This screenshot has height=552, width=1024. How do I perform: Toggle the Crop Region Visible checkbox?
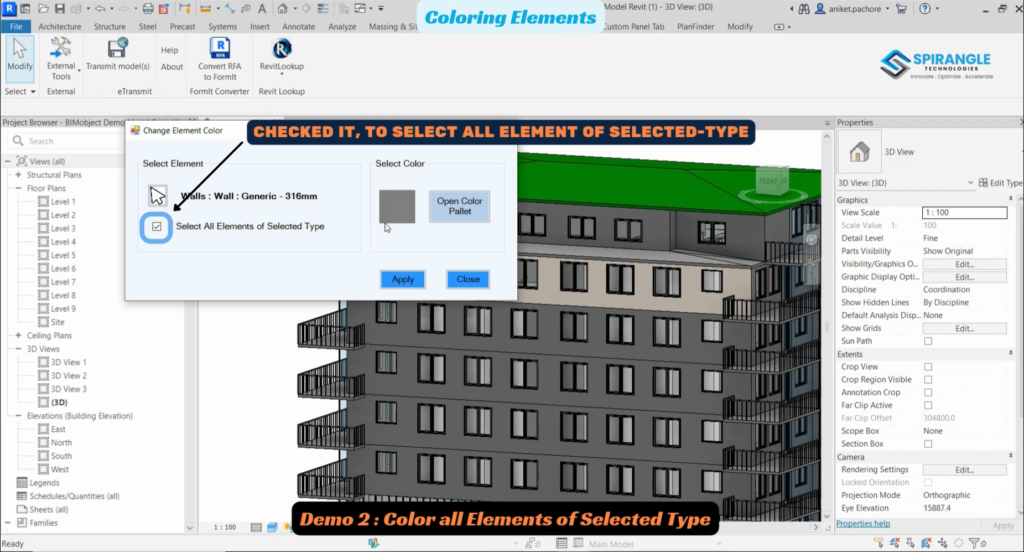pos(928,380)
